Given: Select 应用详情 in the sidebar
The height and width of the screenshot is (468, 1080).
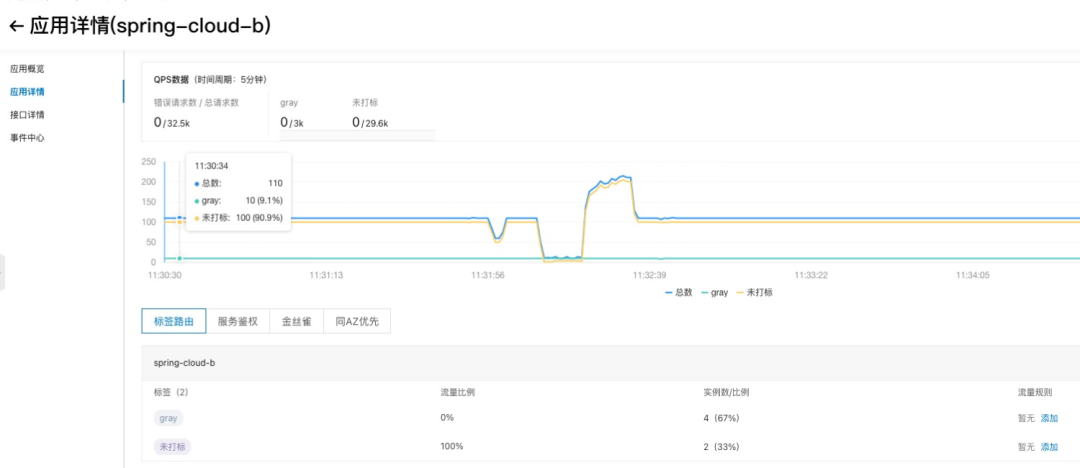Looking at the screenshot, I should (28, 92).
